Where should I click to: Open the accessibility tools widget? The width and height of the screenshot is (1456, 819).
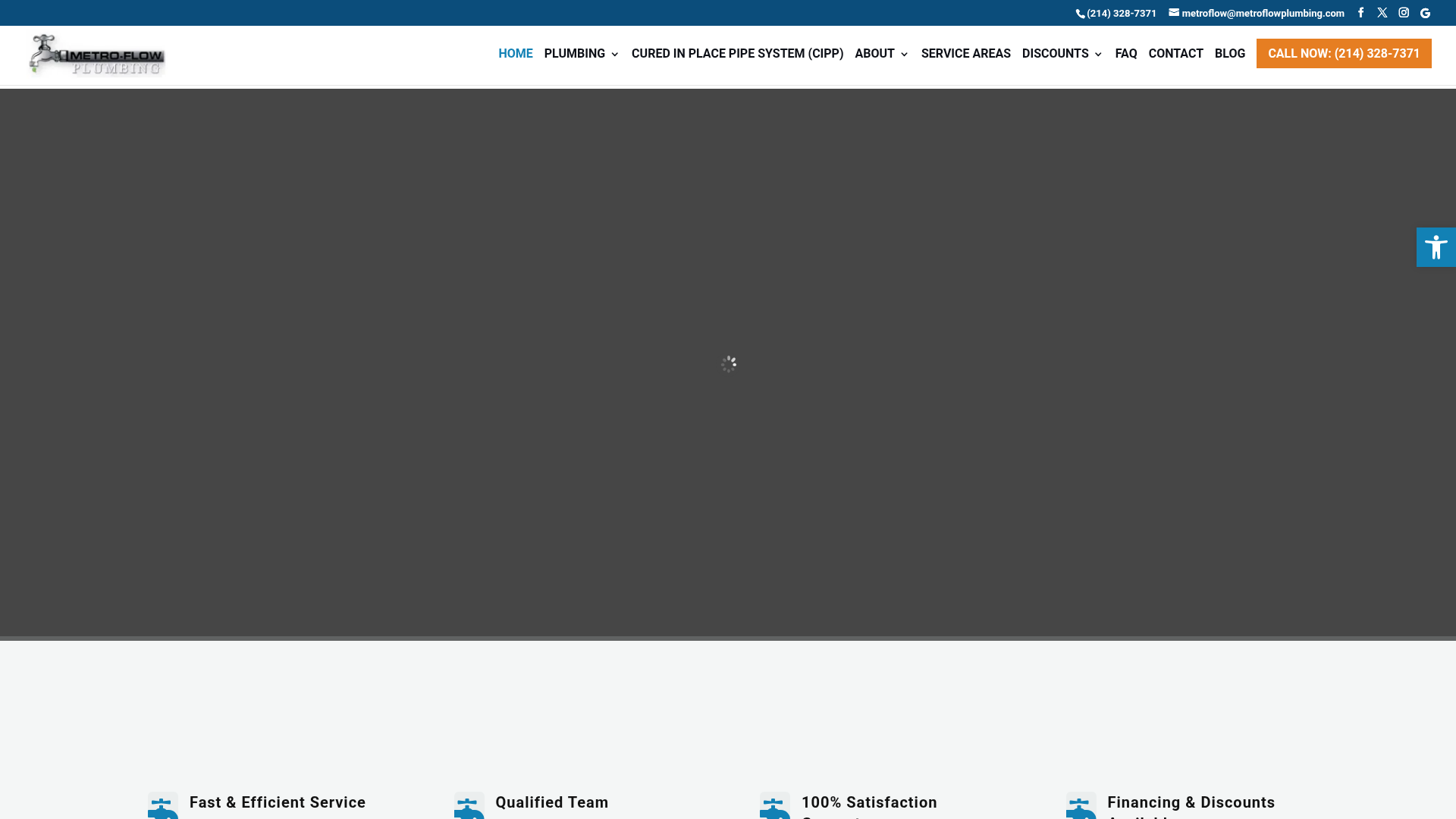pos(1436,247)
